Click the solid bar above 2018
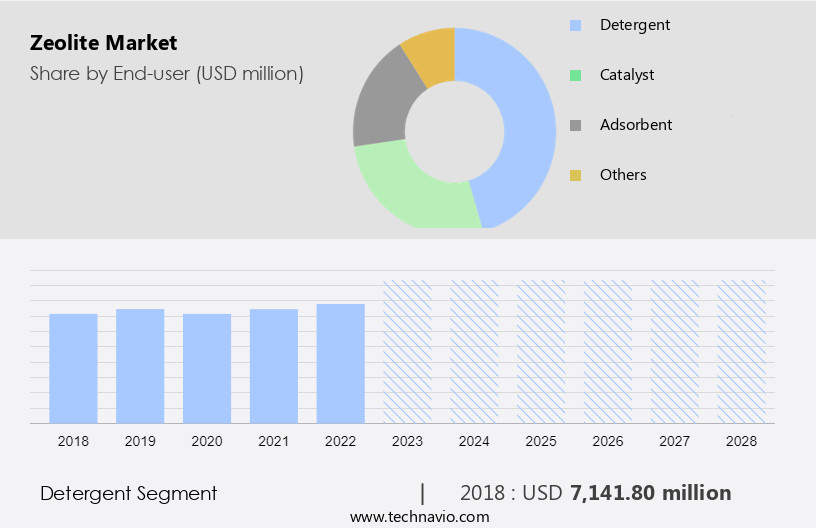The width and height of the screenshot is (816, 528). (x=73, y=368)
